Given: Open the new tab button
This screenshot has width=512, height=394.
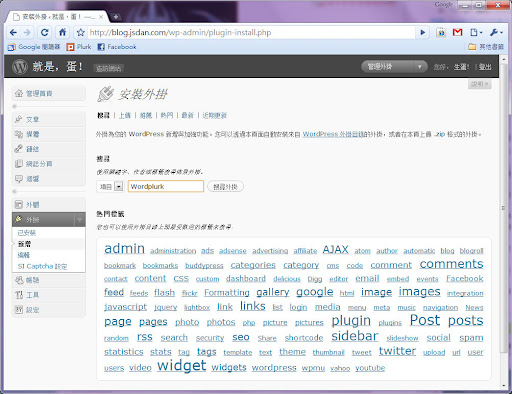Looking at the screenshot, I should [x=115, y=17].
